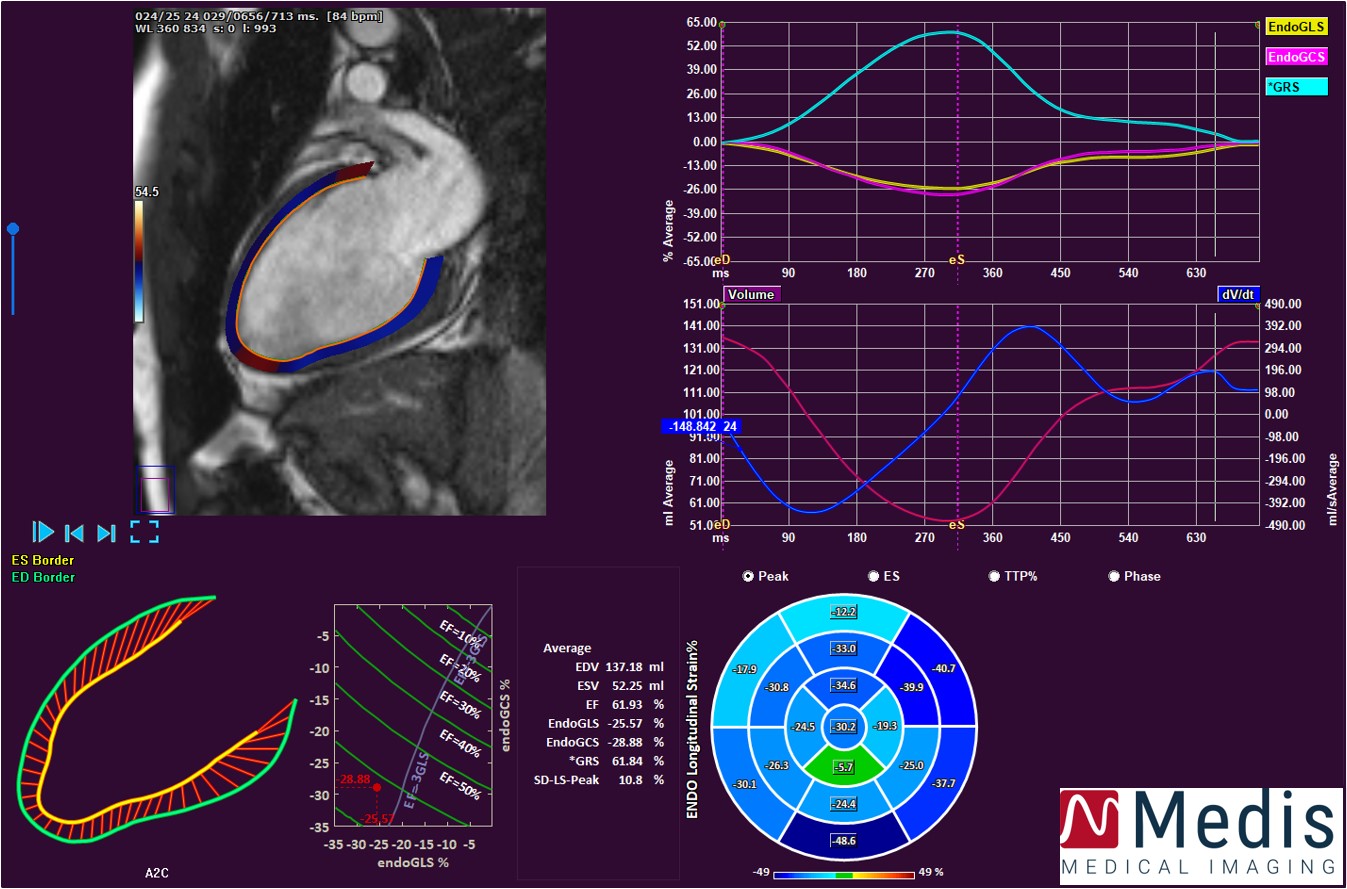
Task: Click the Medis Medical Imaging logo
Action: point(1201,835)
